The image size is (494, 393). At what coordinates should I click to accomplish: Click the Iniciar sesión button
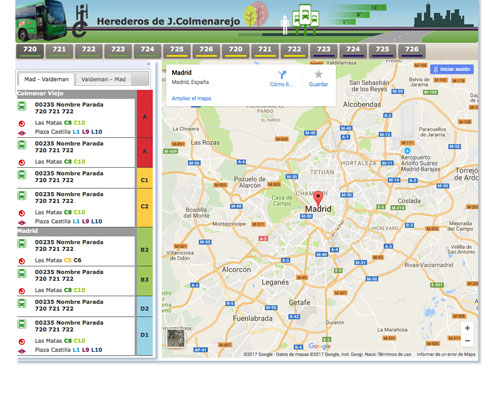point(452,69)
